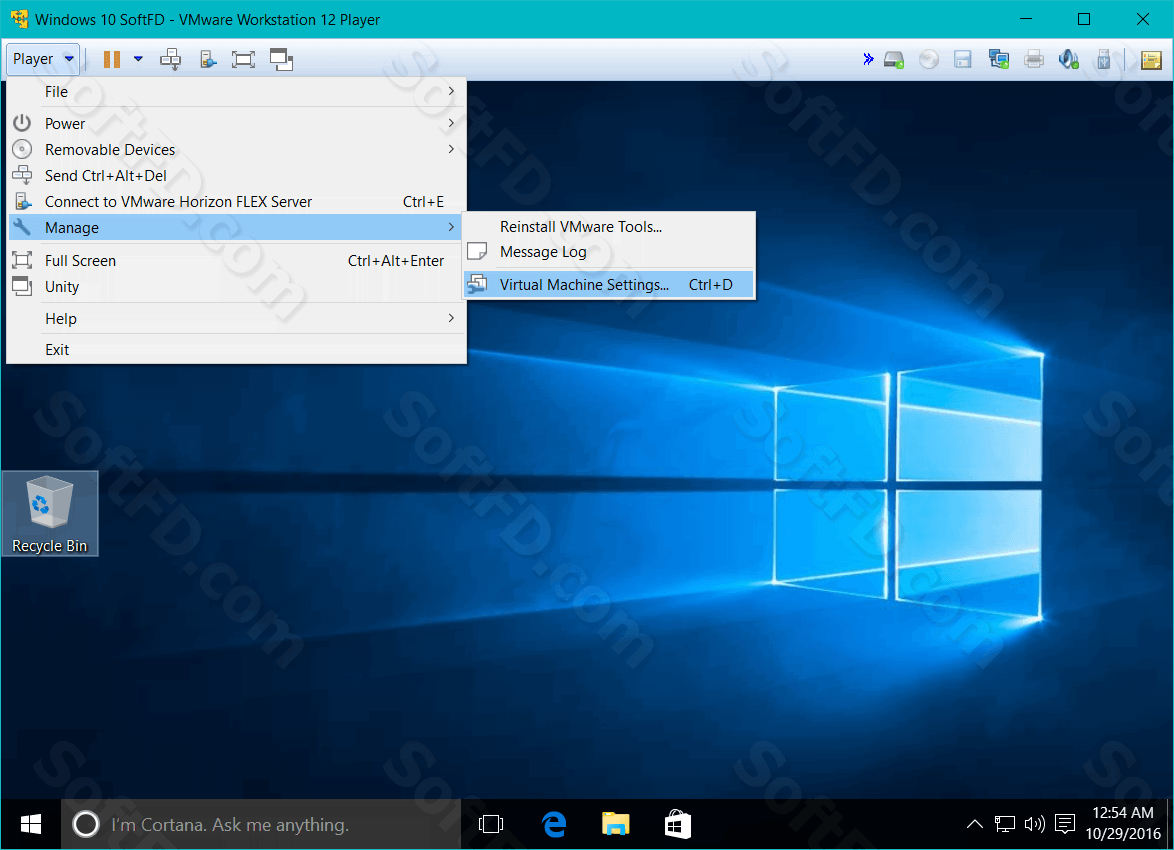Click the volume speaker icon in tray
The height and width of the screenshot is (850, 1174).
tap(1034, 825)
